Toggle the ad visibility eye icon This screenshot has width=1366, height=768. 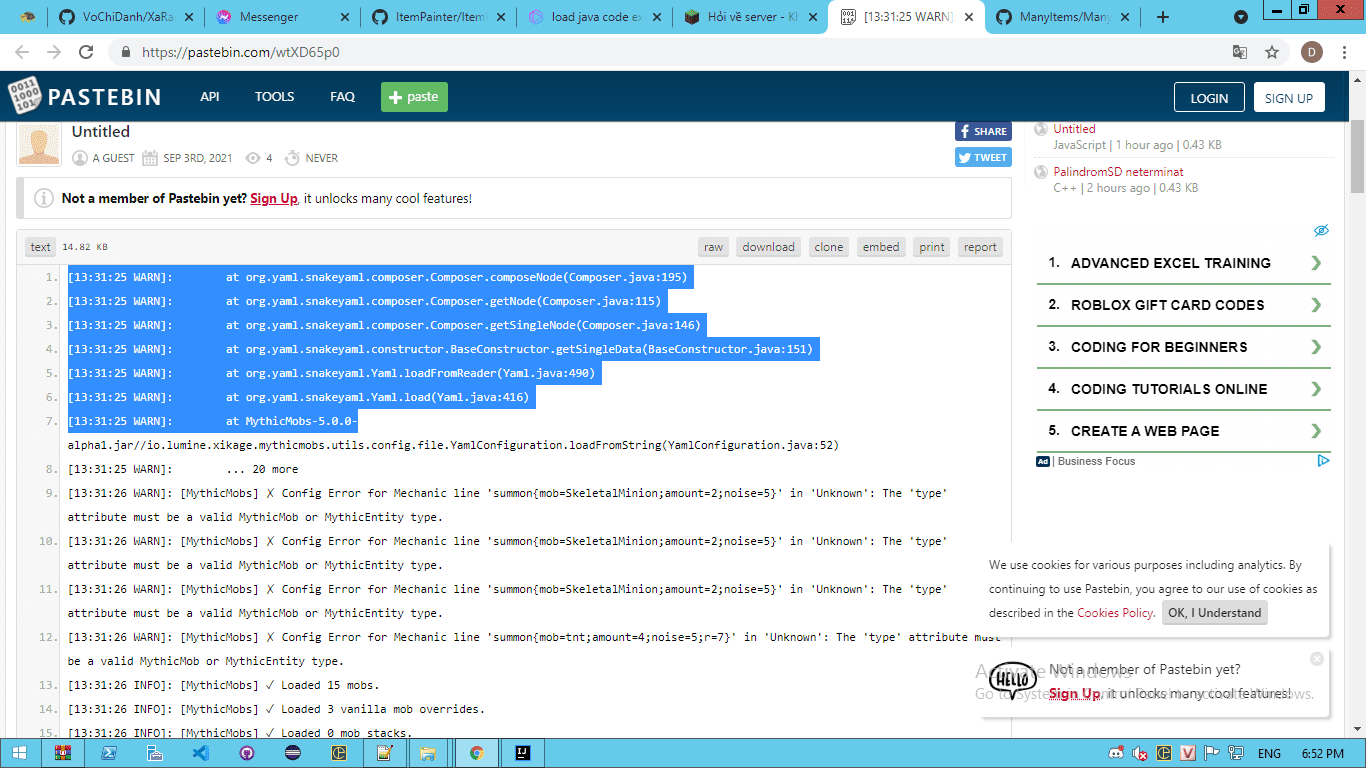[x=1321, y=231]
